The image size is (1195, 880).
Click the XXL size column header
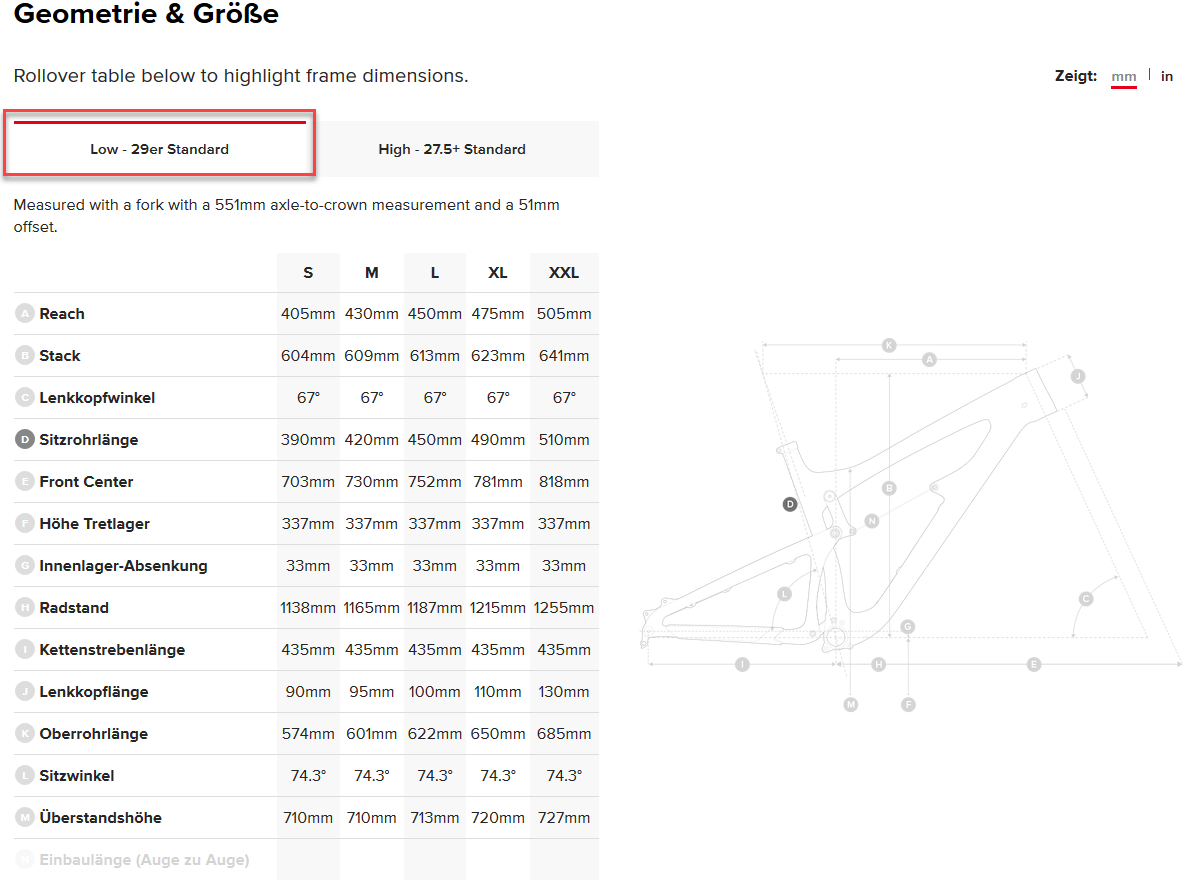click(564, 273)
